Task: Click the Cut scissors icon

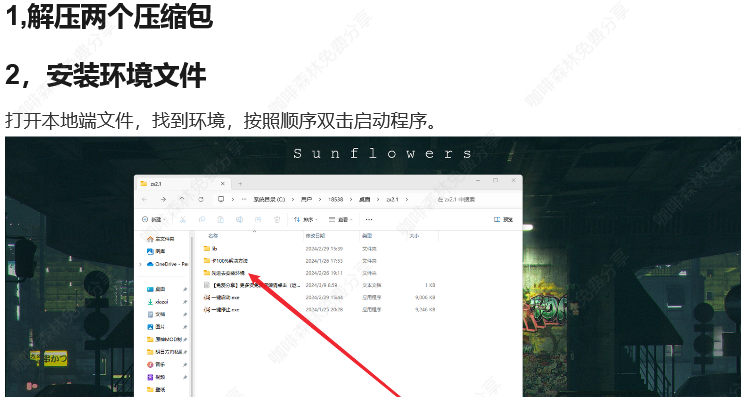Action: pos(183,219)
